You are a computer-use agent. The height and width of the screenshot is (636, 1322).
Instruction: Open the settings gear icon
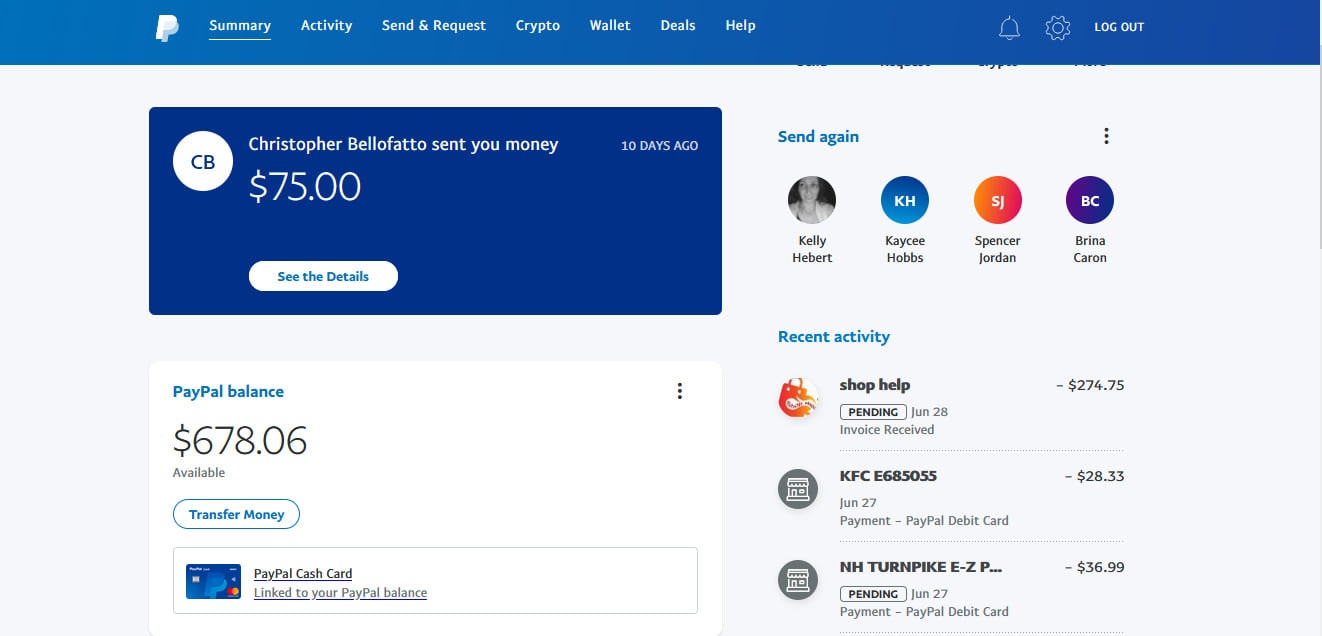tap(1058, 27)
